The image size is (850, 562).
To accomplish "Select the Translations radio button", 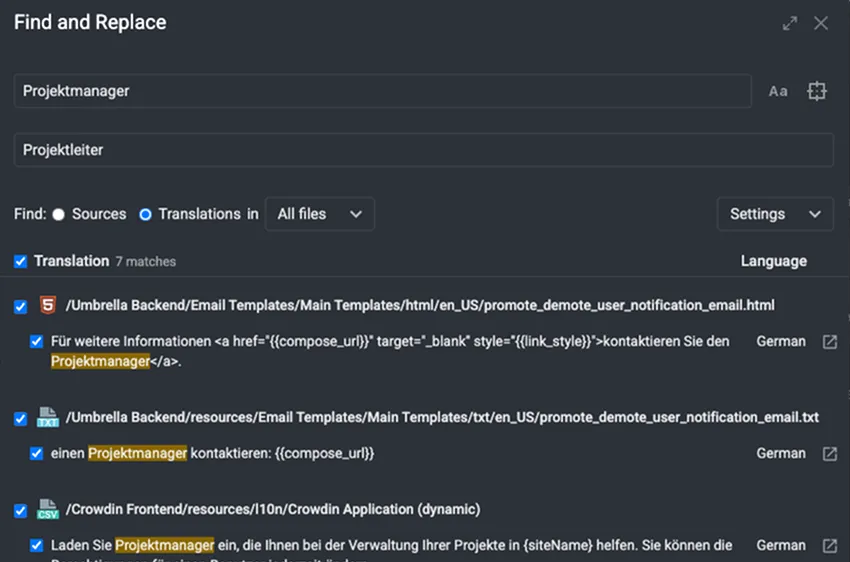I will pyautogui.click(x=145, y=214).
